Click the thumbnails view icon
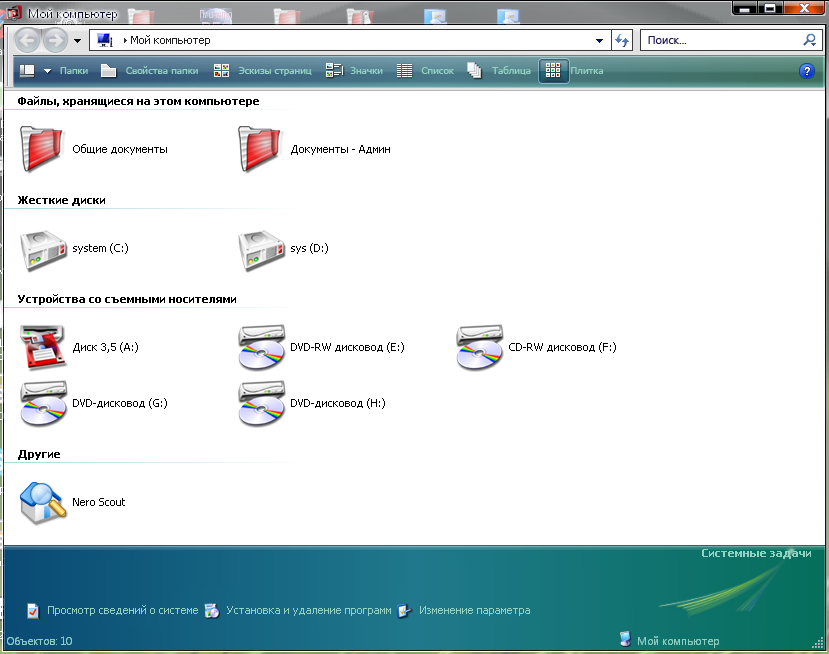829x654 pixels. point(222,70)
